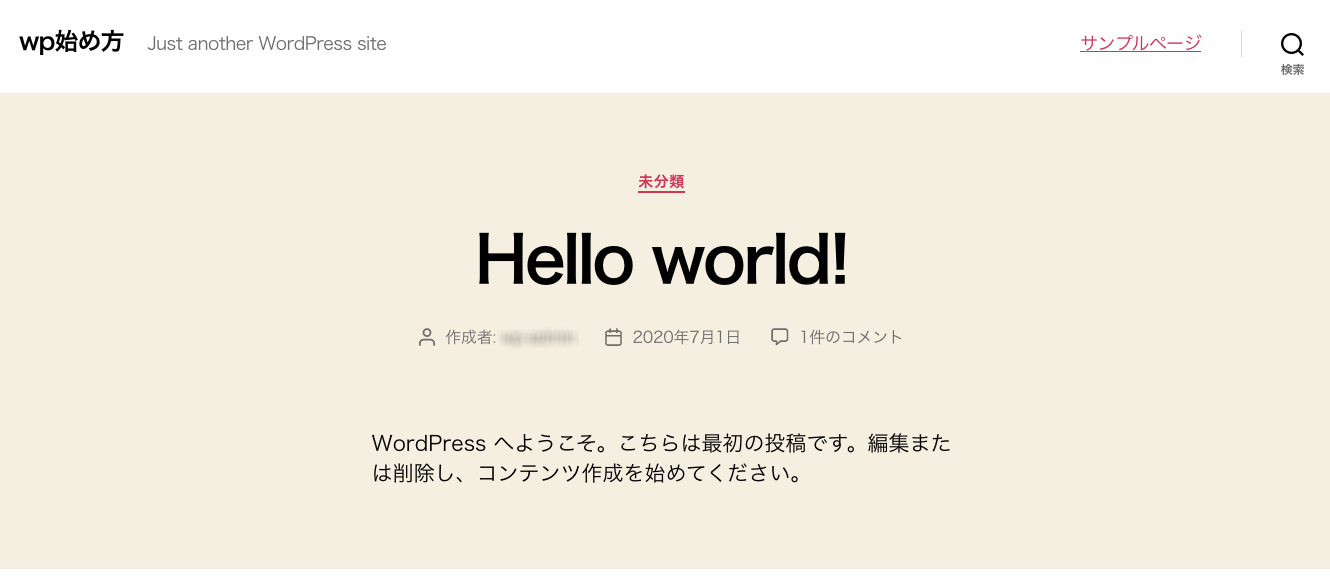Click the Just another WordPress site tagline

tap(266, 44)
